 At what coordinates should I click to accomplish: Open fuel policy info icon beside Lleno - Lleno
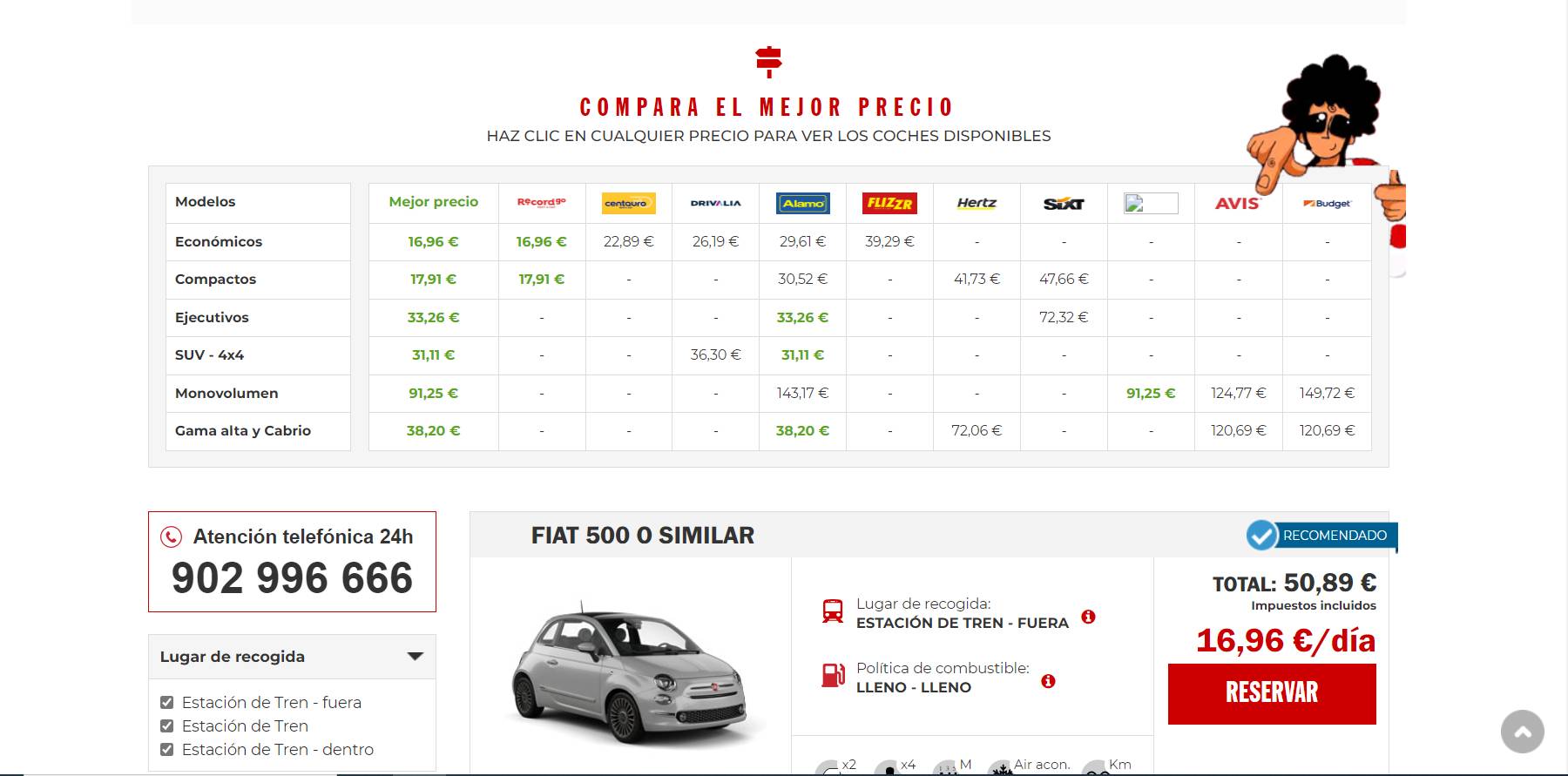[x=1048, y=681]
